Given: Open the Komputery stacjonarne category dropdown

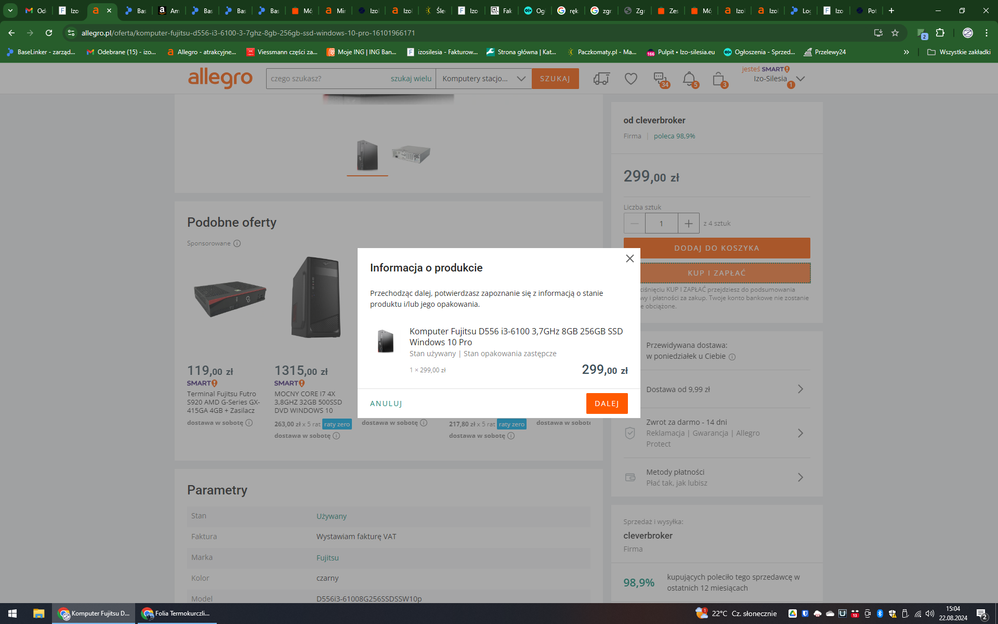Looking at the screenshot, I should point(484,78).
